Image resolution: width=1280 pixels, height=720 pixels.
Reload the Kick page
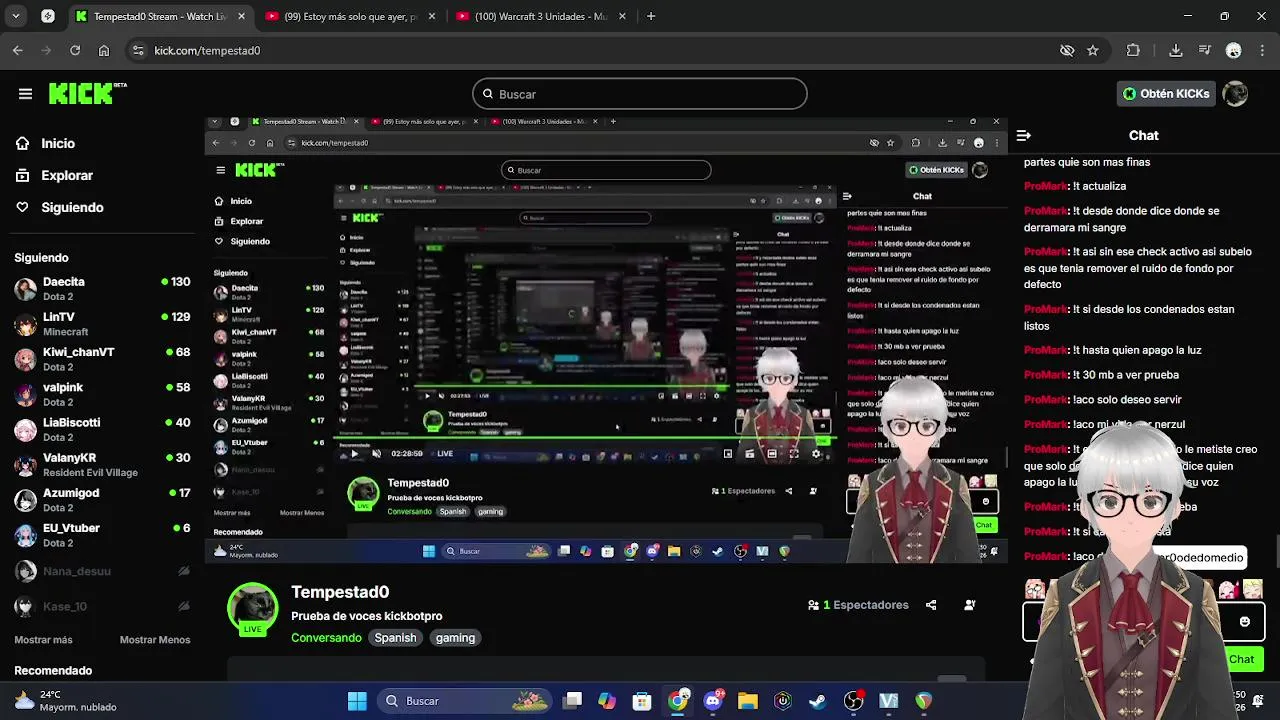[75, 50]
